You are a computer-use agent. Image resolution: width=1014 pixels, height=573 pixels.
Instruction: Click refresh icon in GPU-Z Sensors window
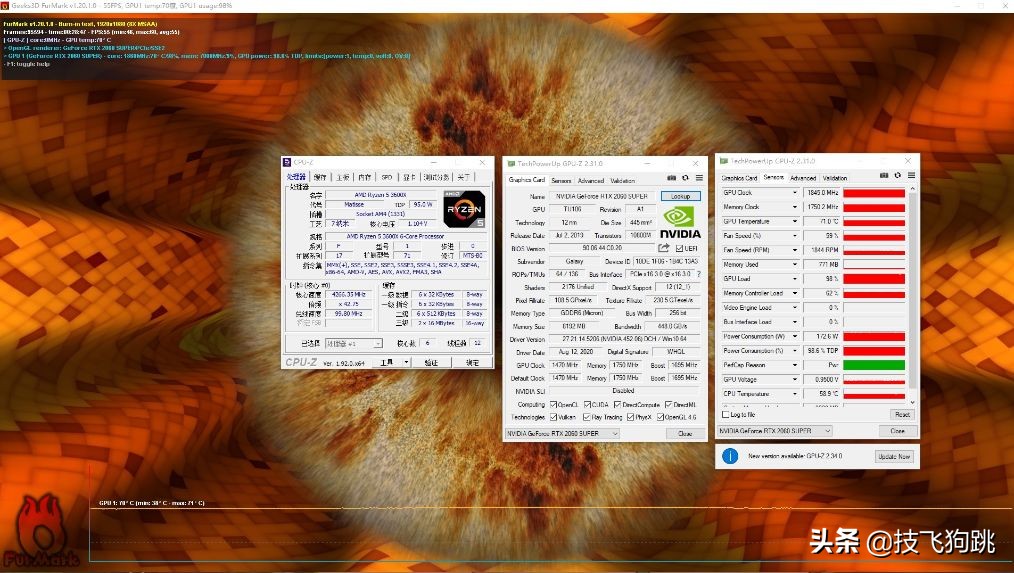coord(898,175)
